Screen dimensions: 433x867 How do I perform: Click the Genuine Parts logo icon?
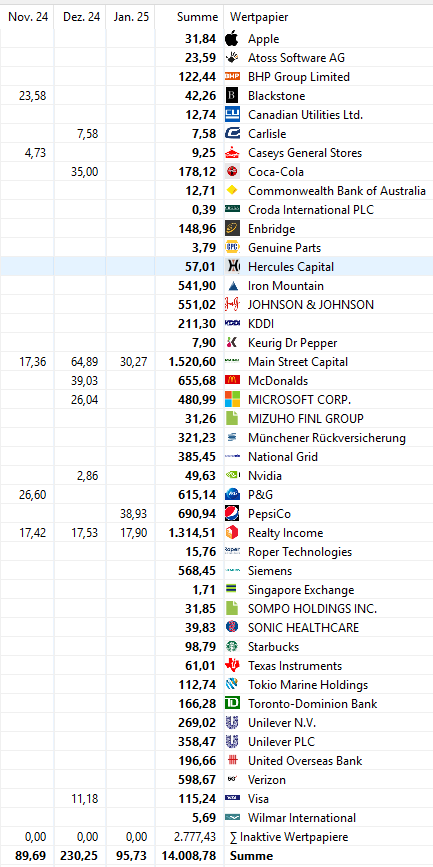click(x=232, y=248)
